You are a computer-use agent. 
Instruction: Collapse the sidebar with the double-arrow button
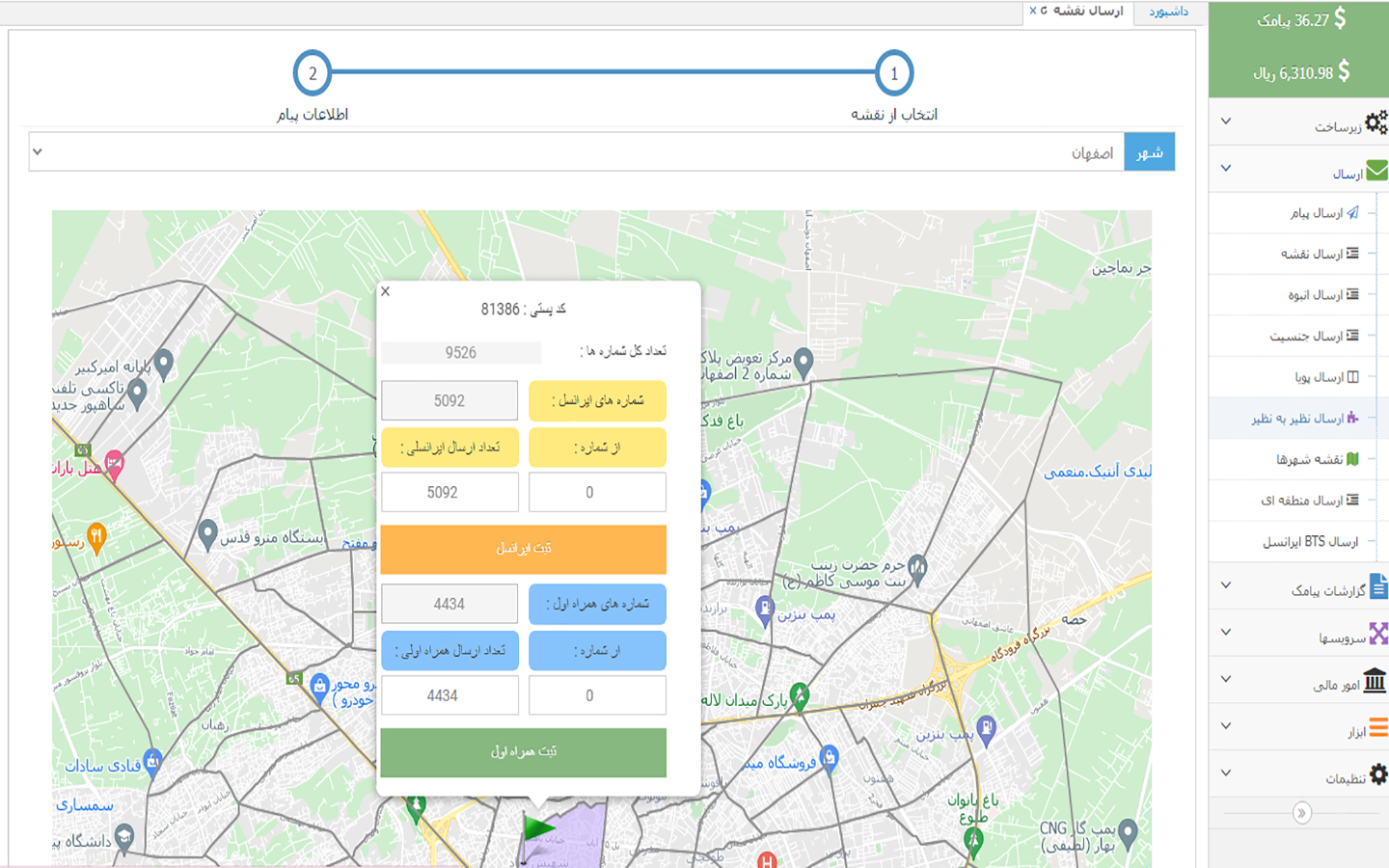(1301, 813)
